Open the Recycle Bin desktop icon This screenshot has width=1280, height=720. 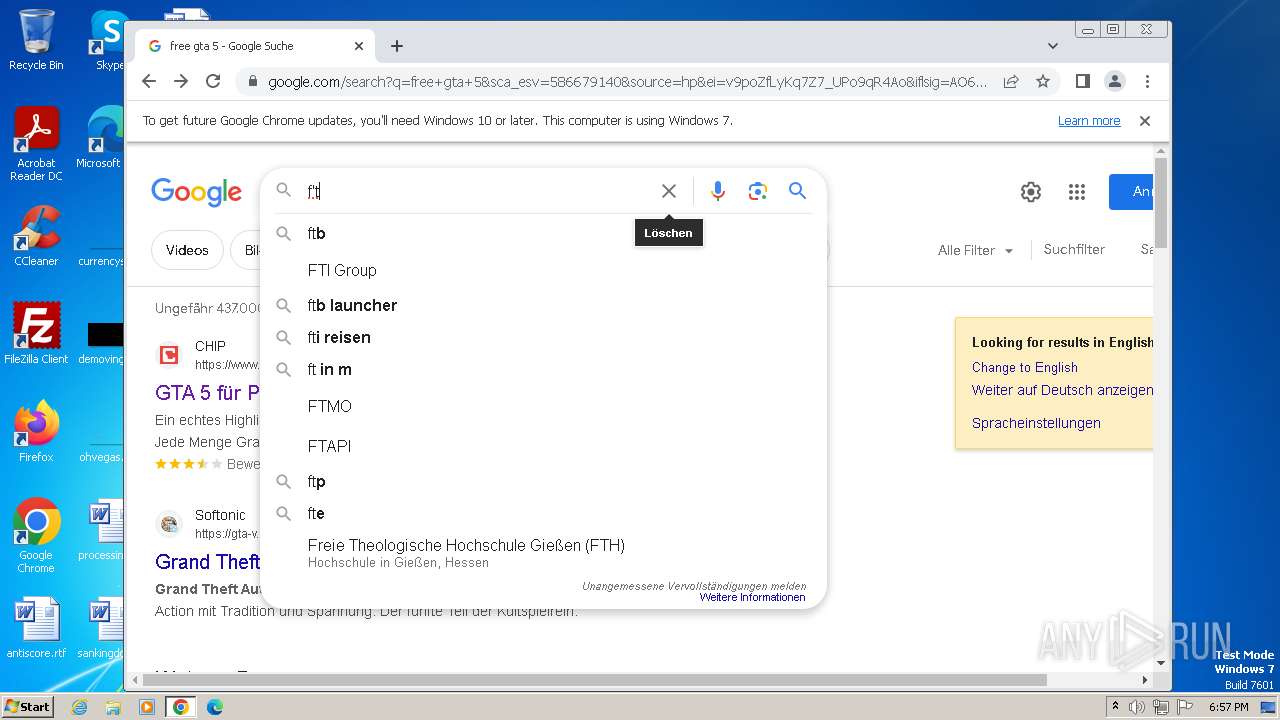(36, 40)
